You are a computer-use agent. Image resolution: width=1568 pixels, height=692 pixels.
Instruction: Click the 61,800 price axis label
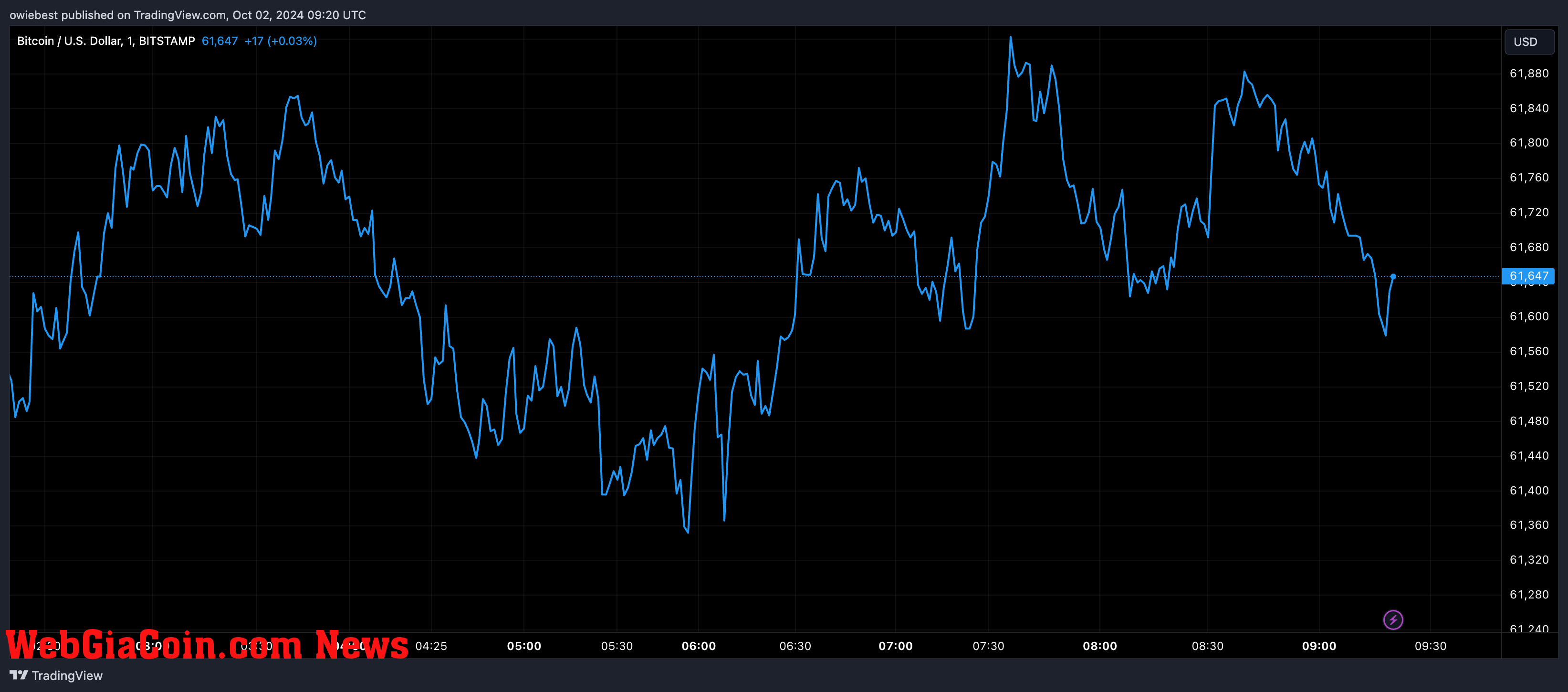1529,142
